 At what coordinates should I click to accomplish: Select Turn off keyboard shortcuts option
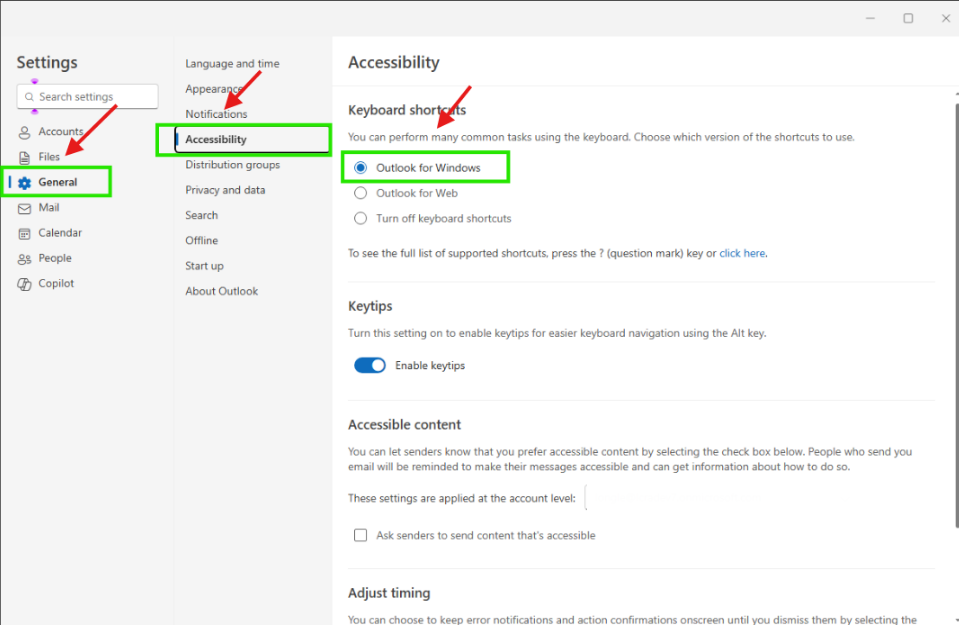361,218
